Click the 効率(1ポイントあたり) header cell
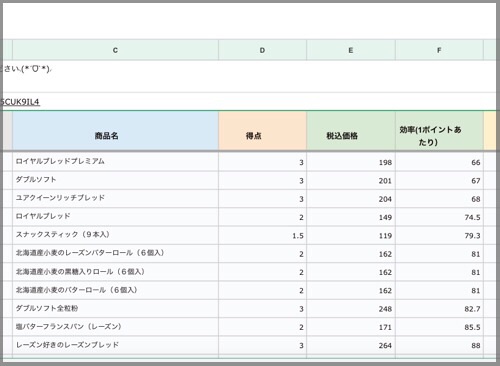Viewport: 500px width, 366px height. coord(439,131)
